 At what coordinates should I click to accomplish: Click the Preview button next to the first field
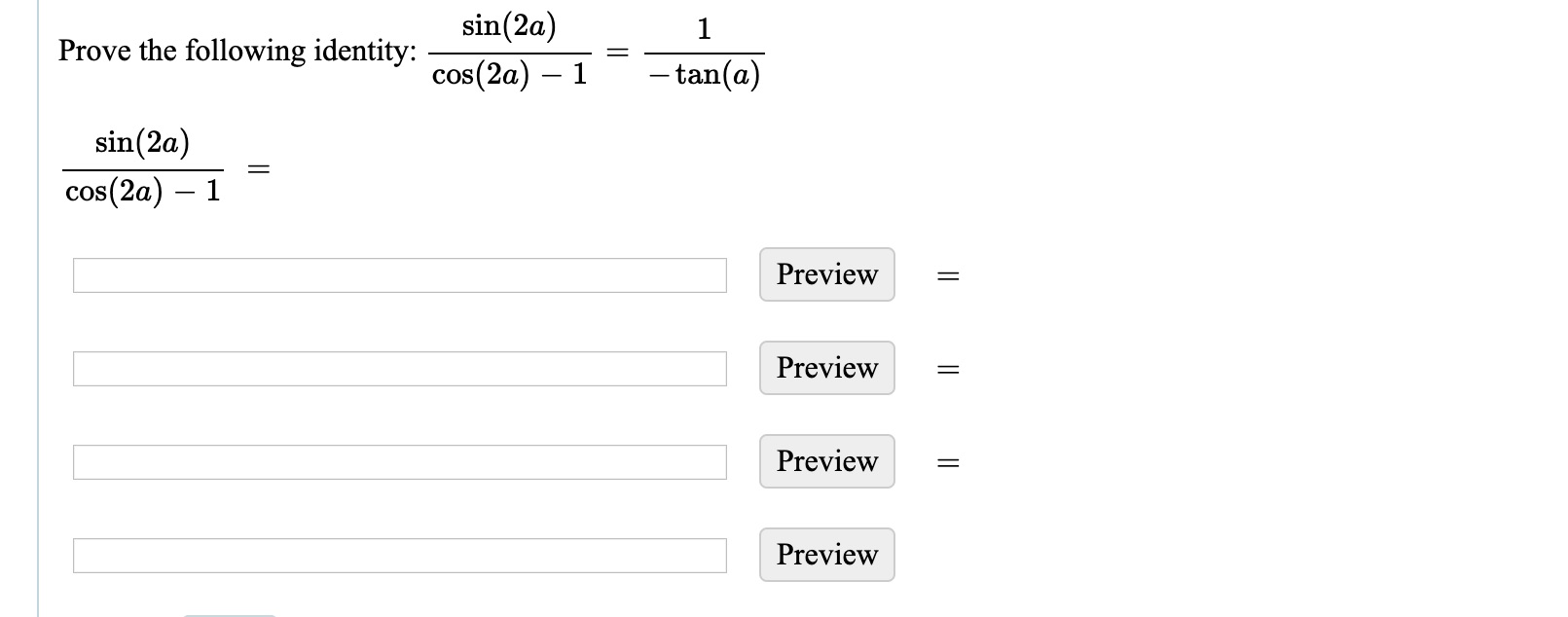pyautogui.click(x=826, y=274)
